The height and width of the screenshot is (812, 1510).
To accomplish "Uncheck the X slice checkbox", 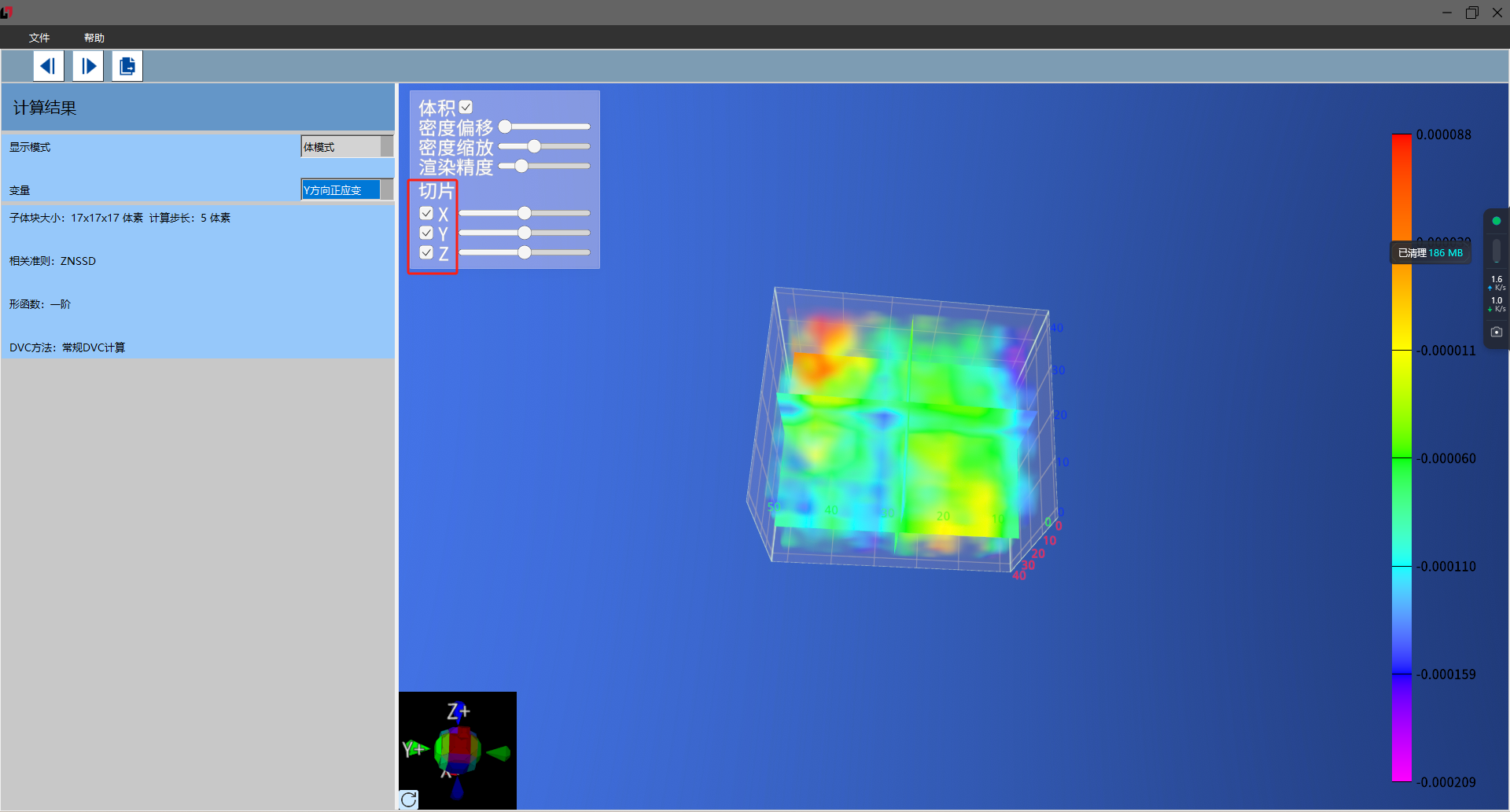I will (426, 213).
